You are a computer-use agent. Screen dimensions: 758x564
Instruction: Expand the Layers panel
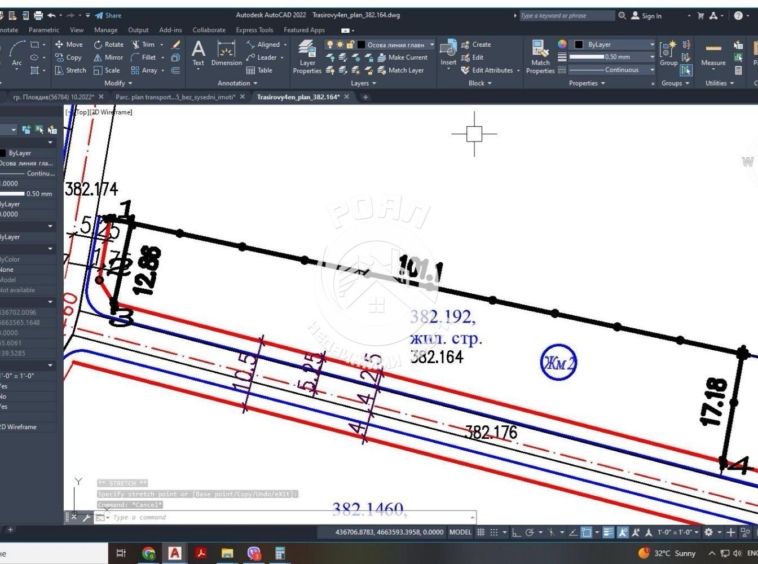364,83
